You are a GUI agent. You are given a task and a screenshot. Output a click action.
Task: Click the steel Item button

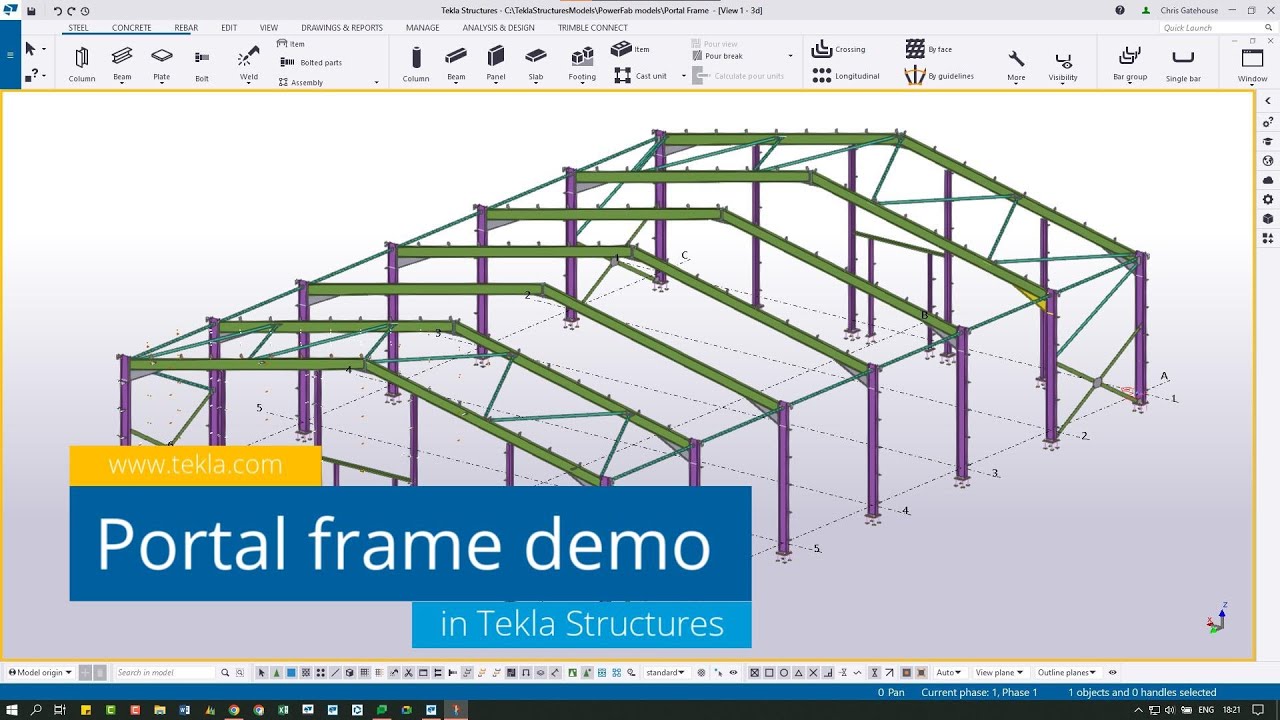(291, 44)
